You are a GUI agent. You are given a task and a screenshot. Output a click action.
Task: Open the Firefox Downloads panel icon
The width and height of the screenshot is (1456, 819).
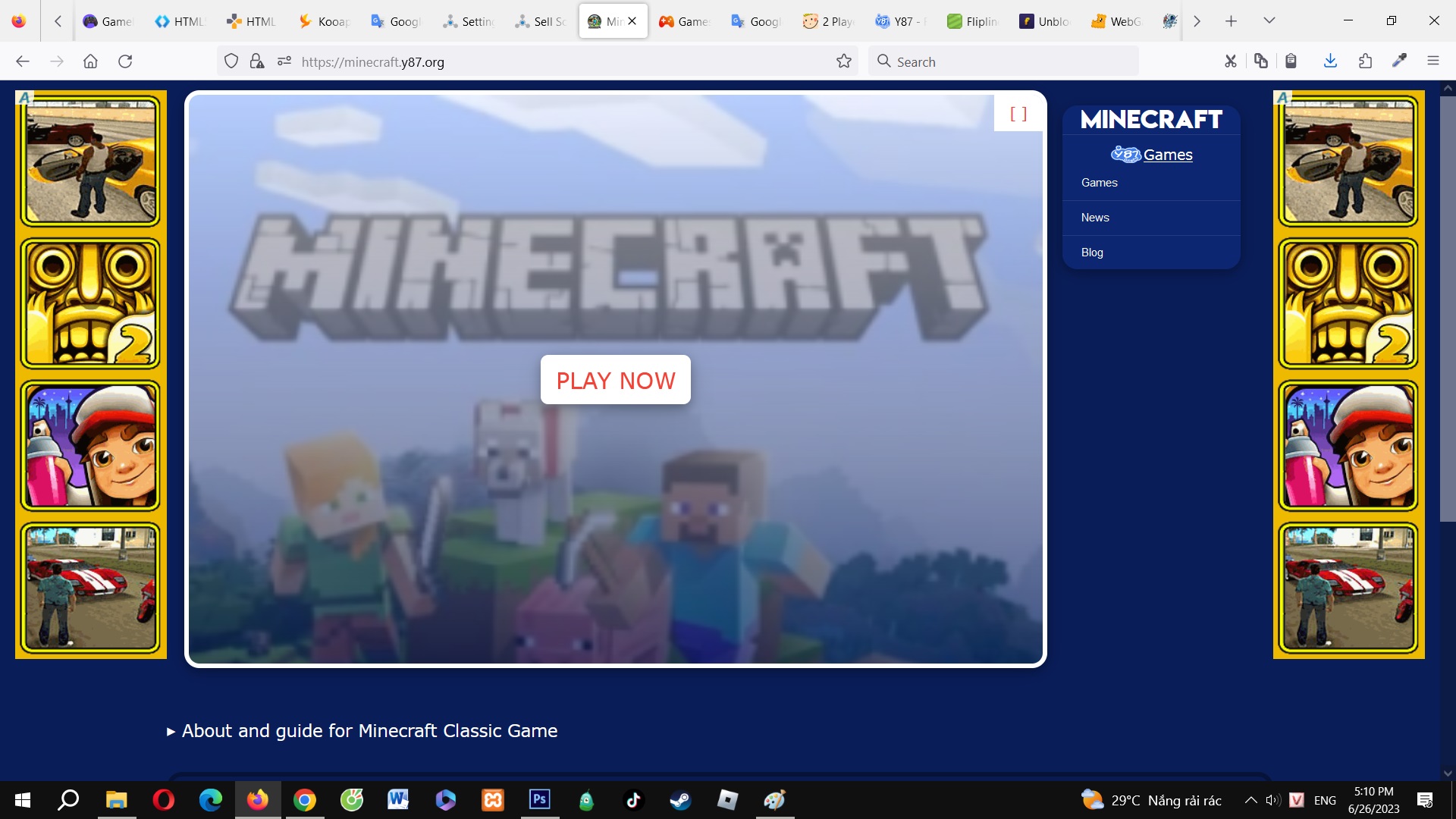click(1330, 61)
